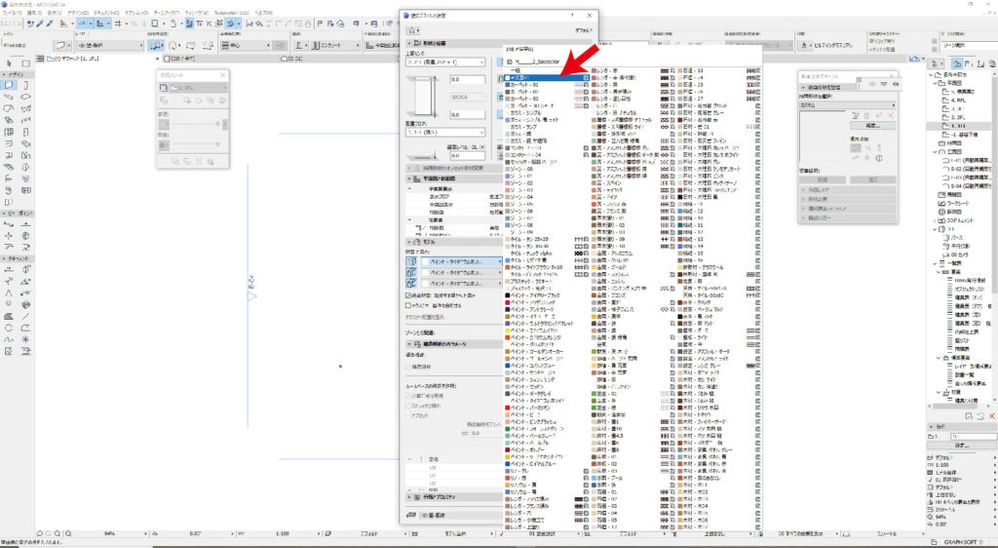Toggle the first checkbox under ルールベース section
998x548 pixels.
pyautogui.click(x=408, y=396)
